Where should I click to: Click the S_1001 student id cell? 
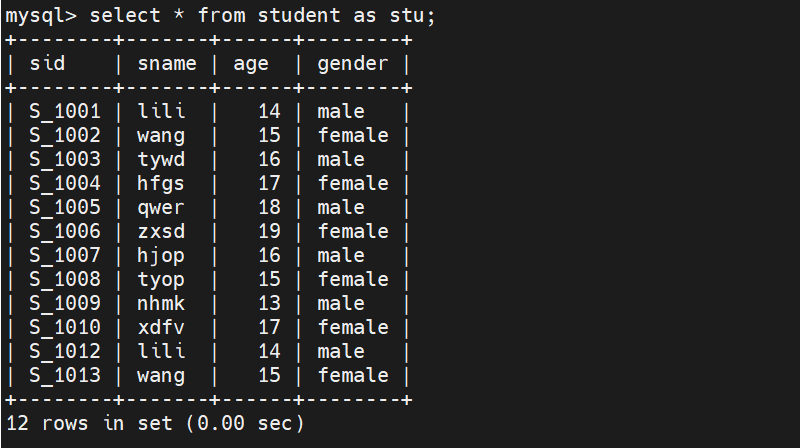pyautogui.click(x=65, y=112)
